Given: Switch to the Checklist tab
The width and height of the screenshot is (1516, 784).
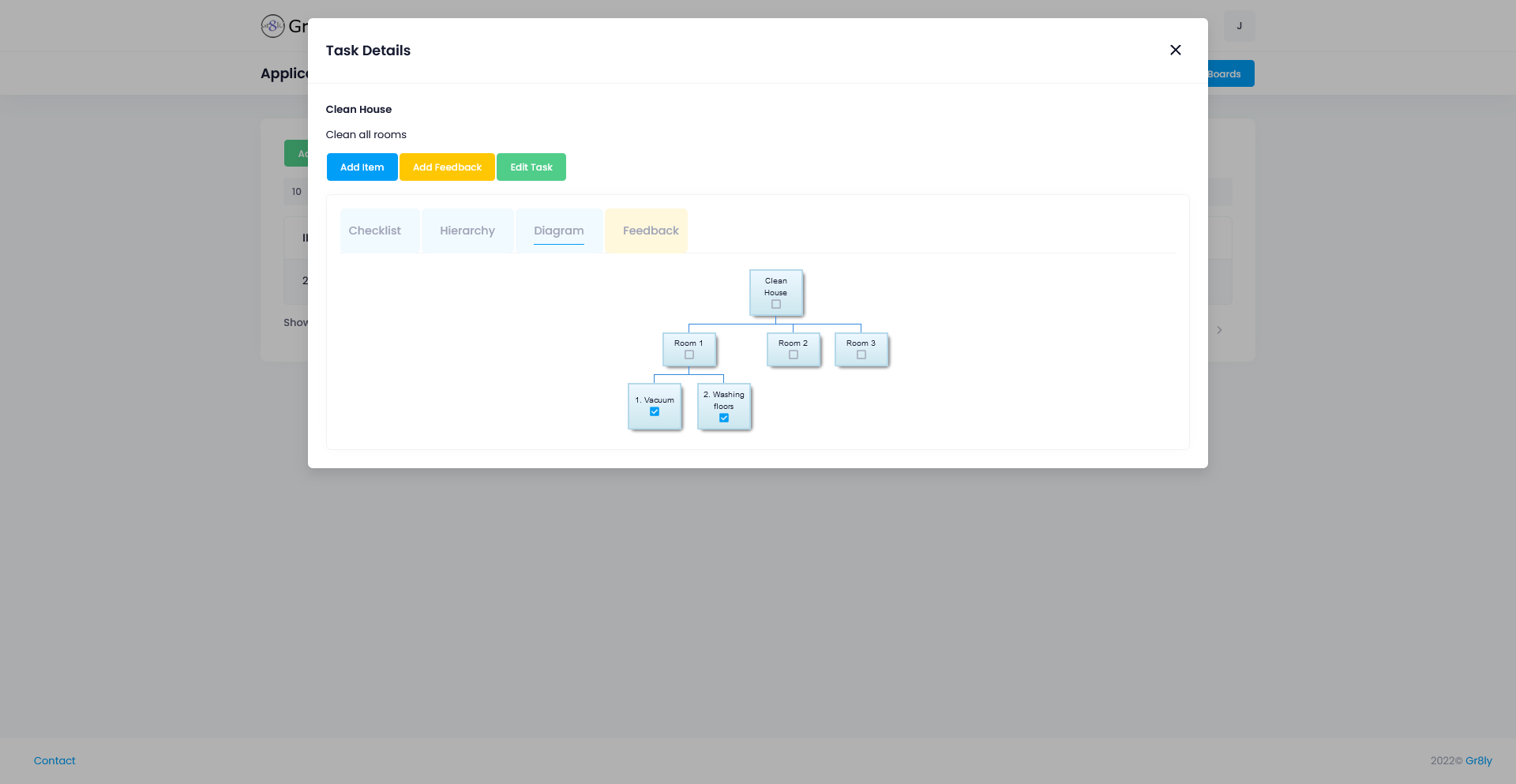Looking at the screenshot, I should tap(376, 231).
